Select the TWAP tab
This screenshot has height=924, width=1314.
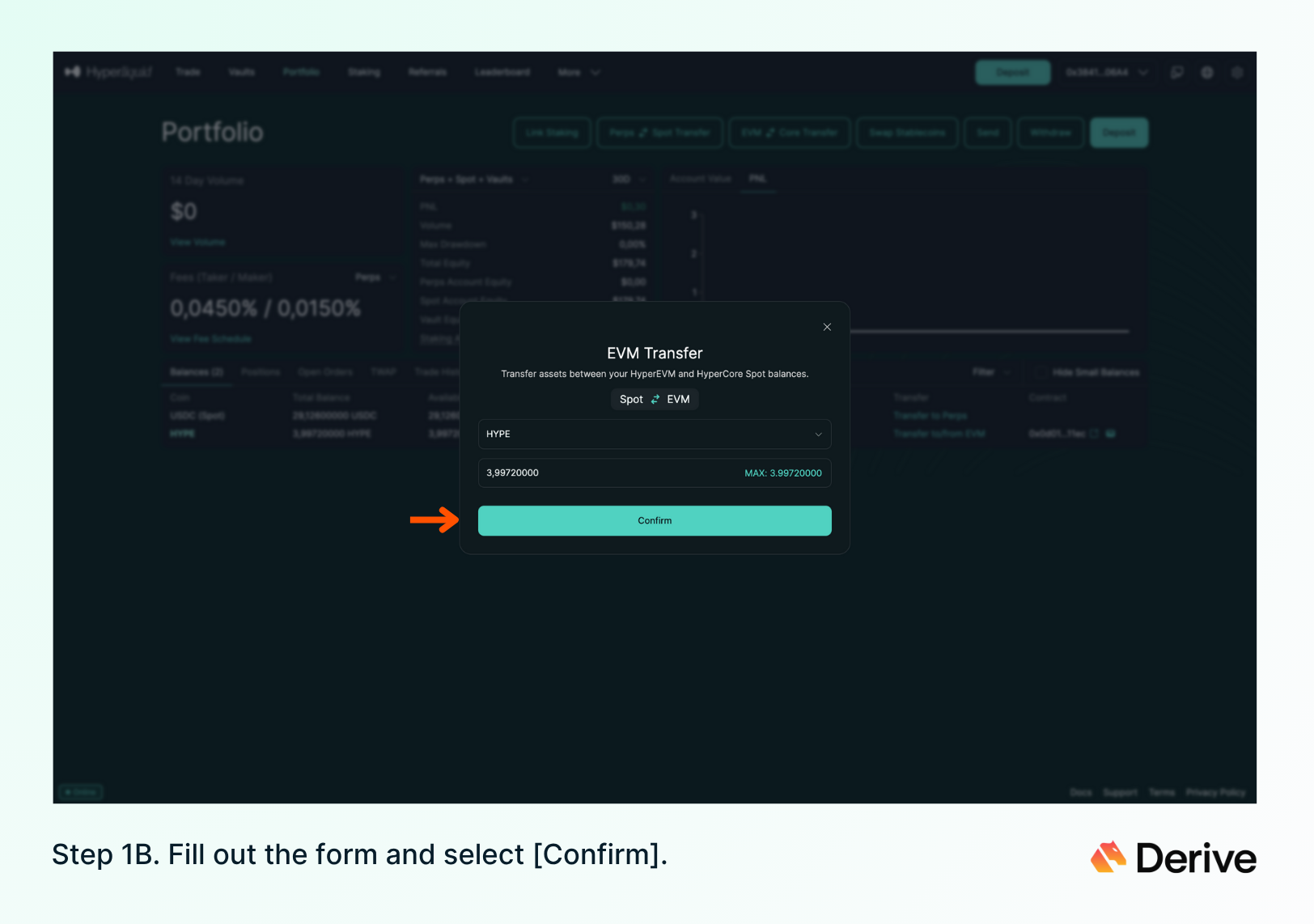[x=384, y=372]
